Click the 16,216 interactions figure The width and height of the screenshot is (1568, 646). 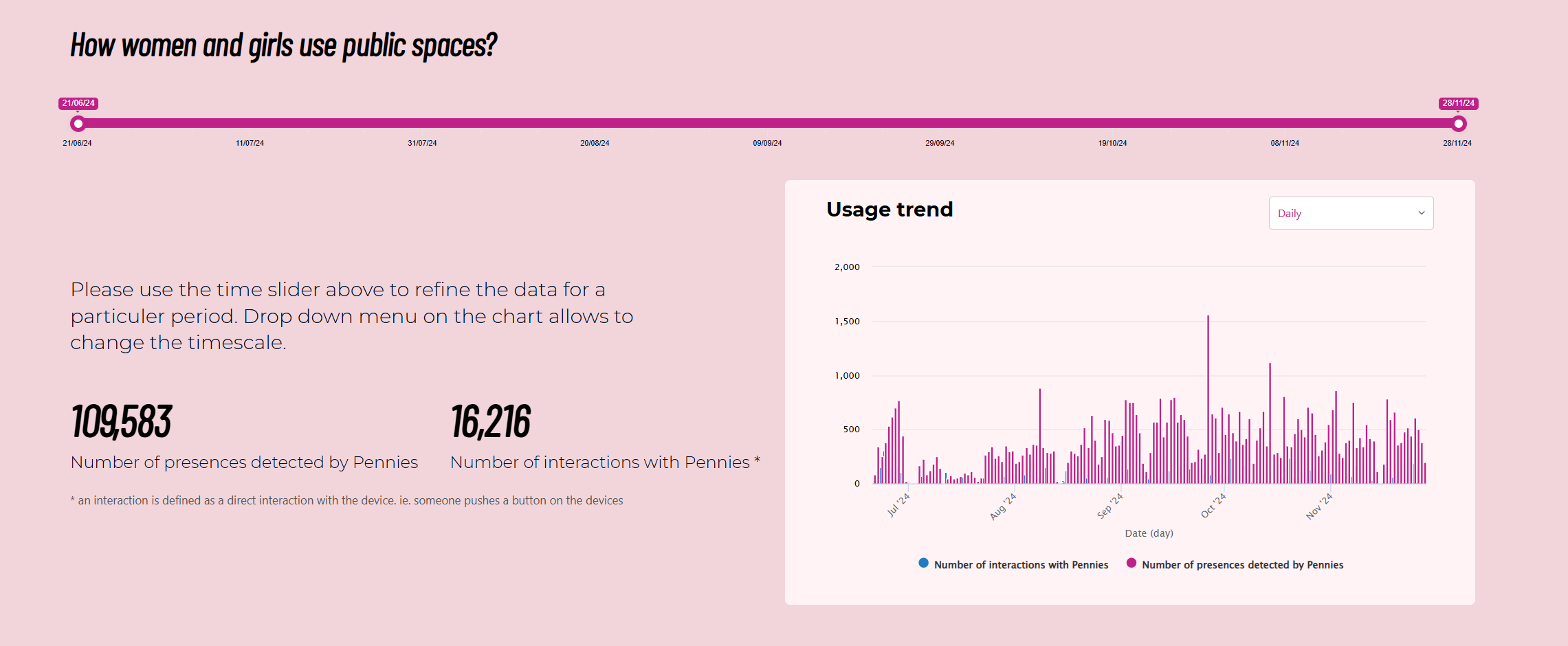tap(491, 421)
